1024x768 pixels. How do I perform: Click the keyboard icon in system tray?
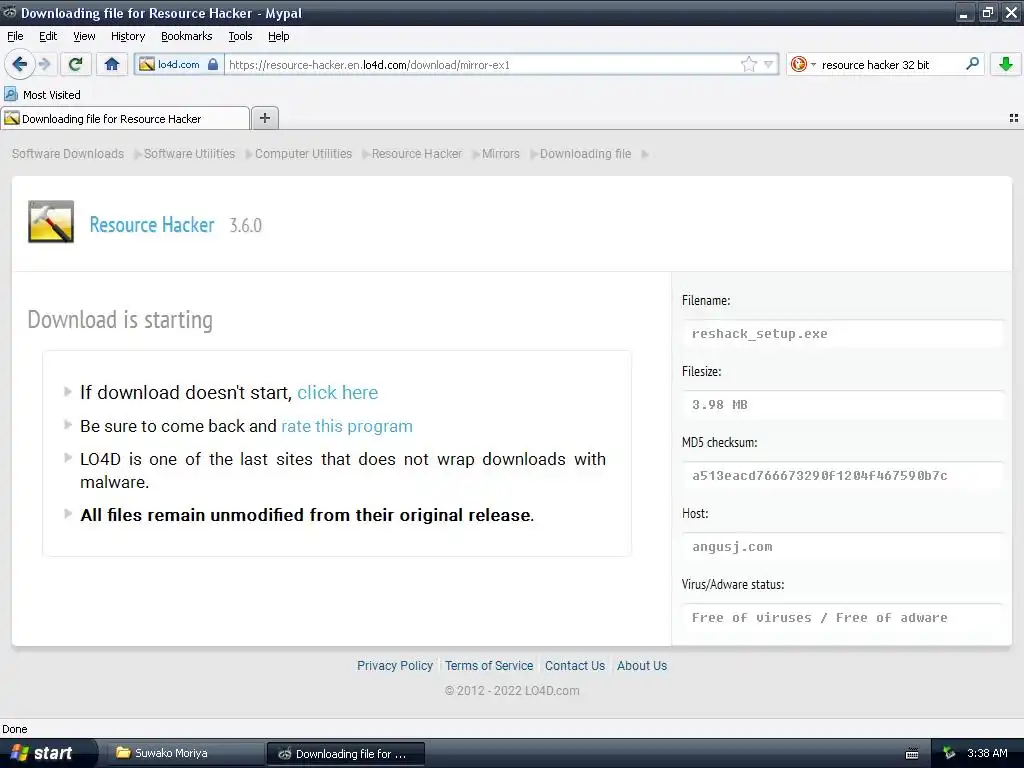click(x=912, y=754)
